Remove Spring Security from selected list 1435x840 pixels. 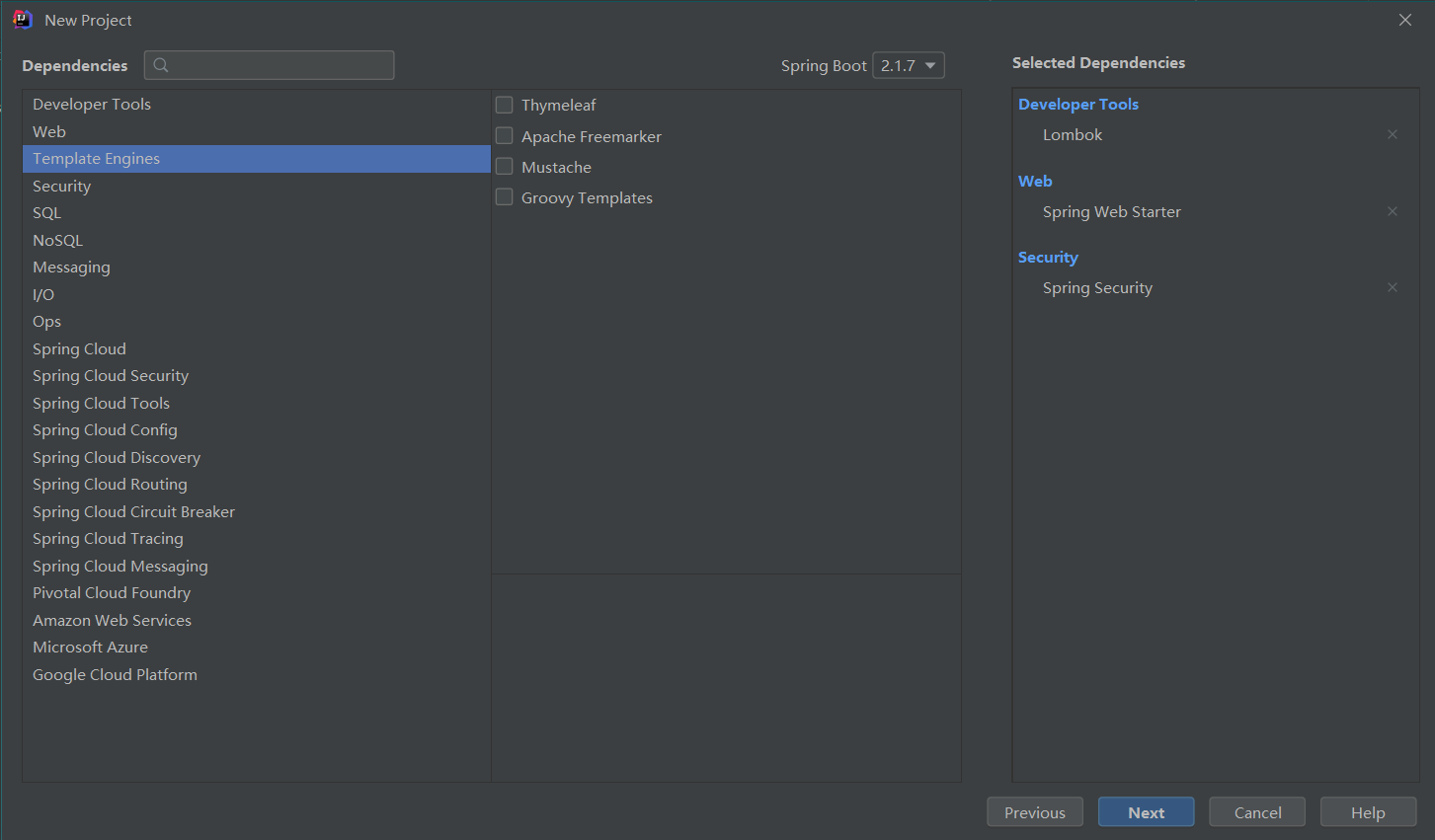pyautogui.click(x=1393, y=287)
